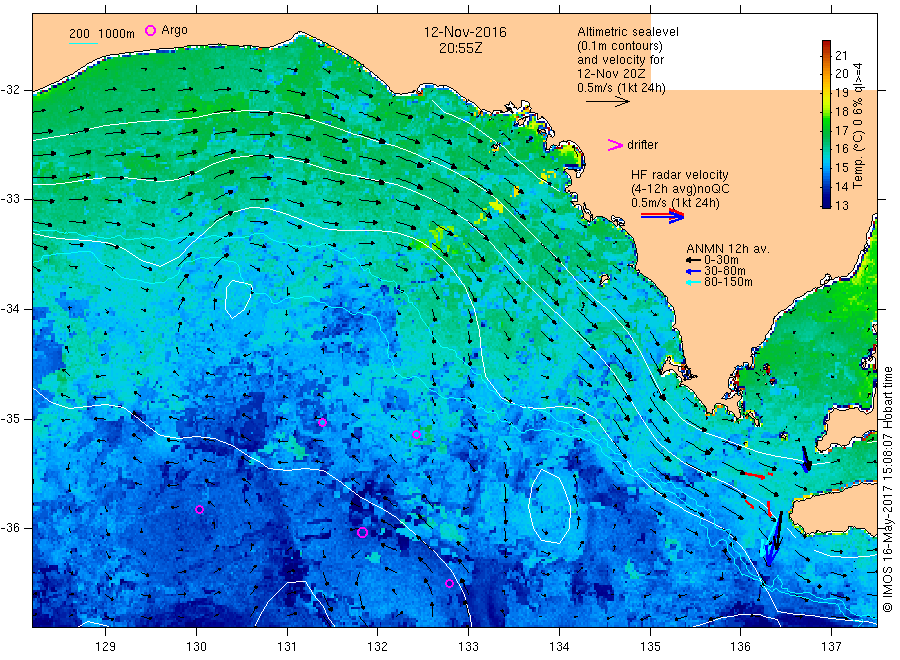Click the '80-150m' depth range label

[728, 282]
